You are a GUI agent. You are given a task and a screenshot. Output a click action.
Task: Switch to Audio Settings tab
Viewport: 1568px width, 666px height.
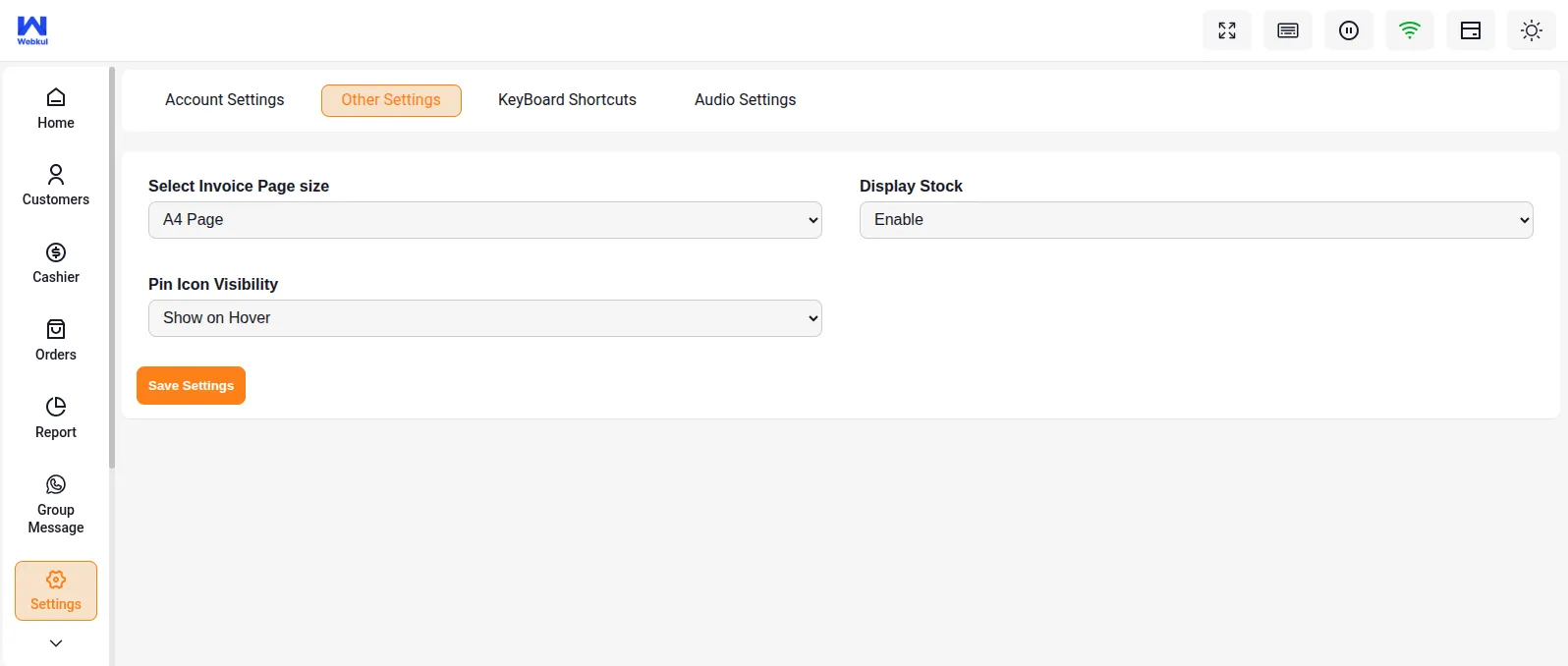[x=745, y=100]
